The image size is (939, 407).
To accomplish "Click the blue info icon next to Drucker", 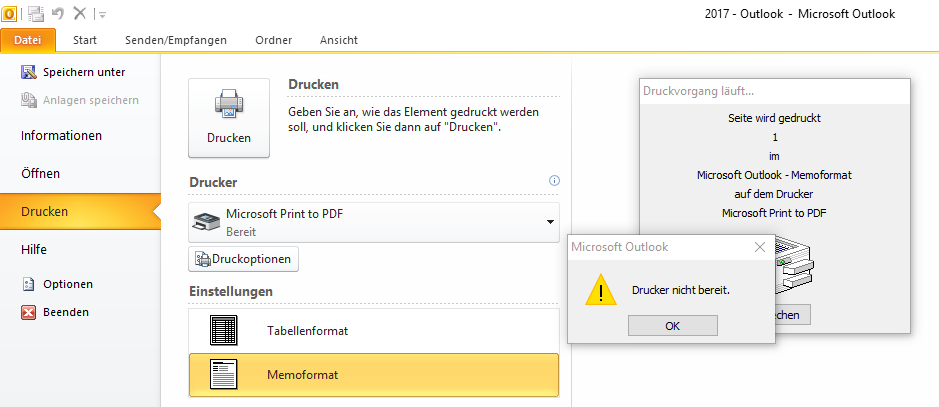I will click(x=554, y=181).
